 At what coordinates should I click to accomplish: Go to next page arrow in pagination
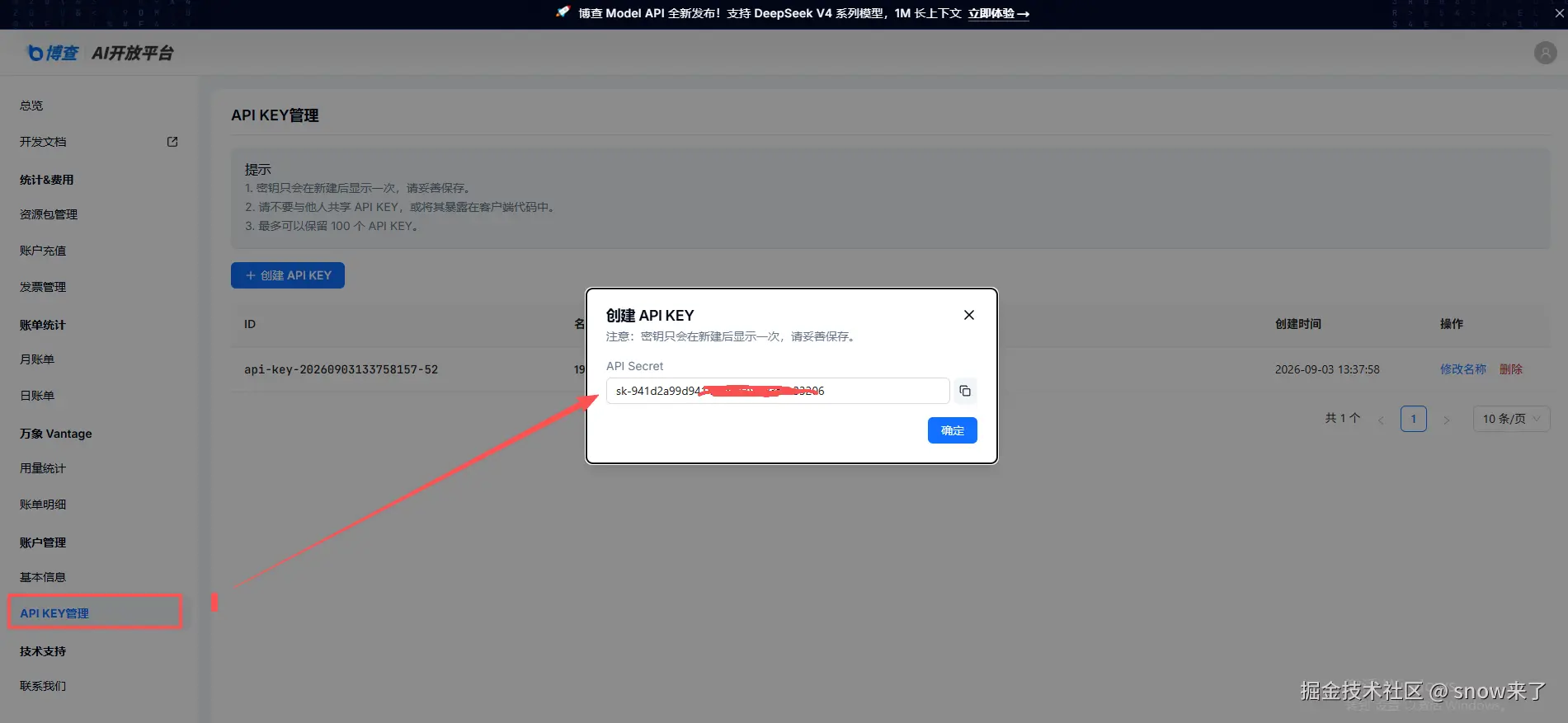(x=1446, y=420)
